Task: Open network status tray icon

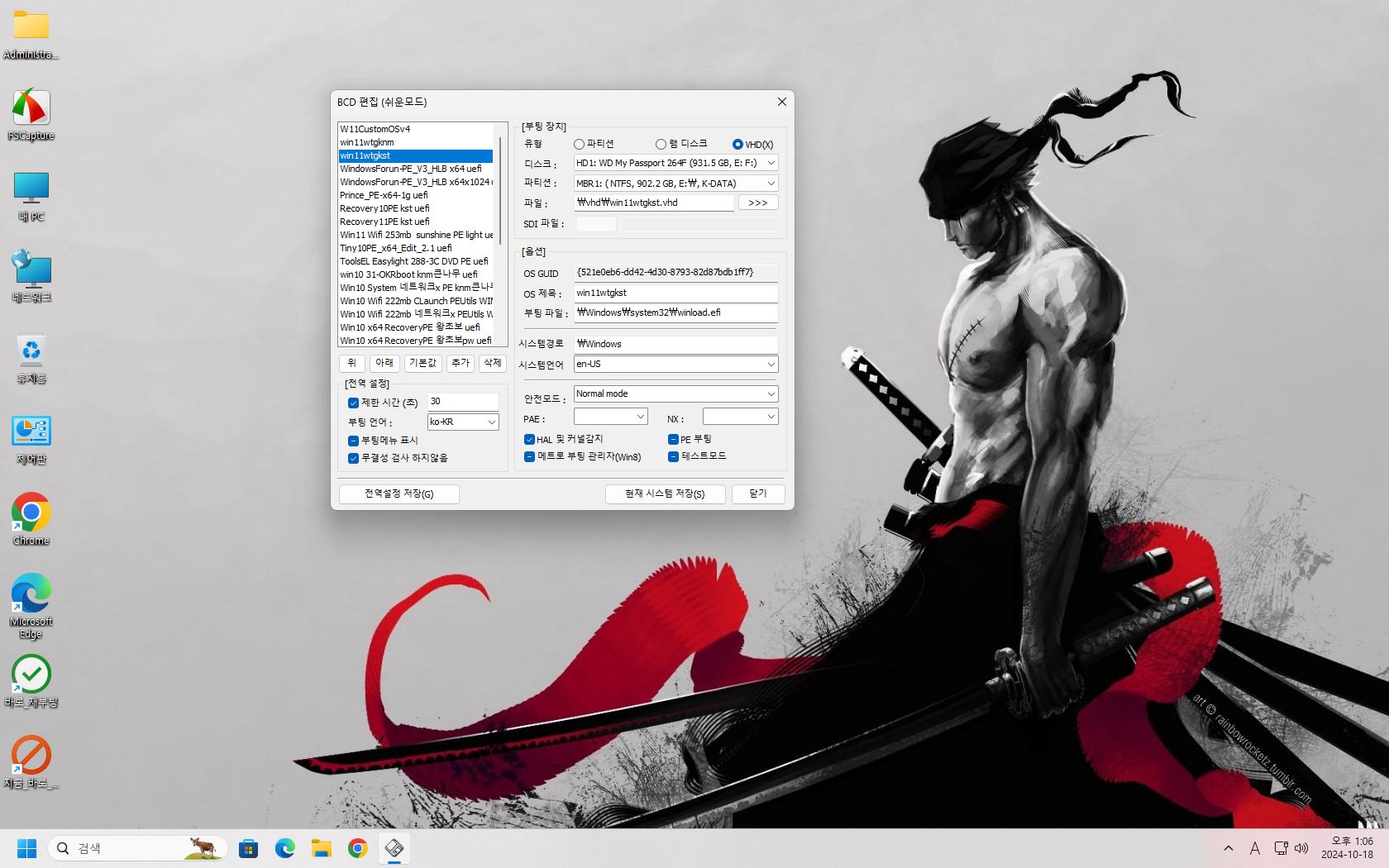Action: pos(1281,848)
